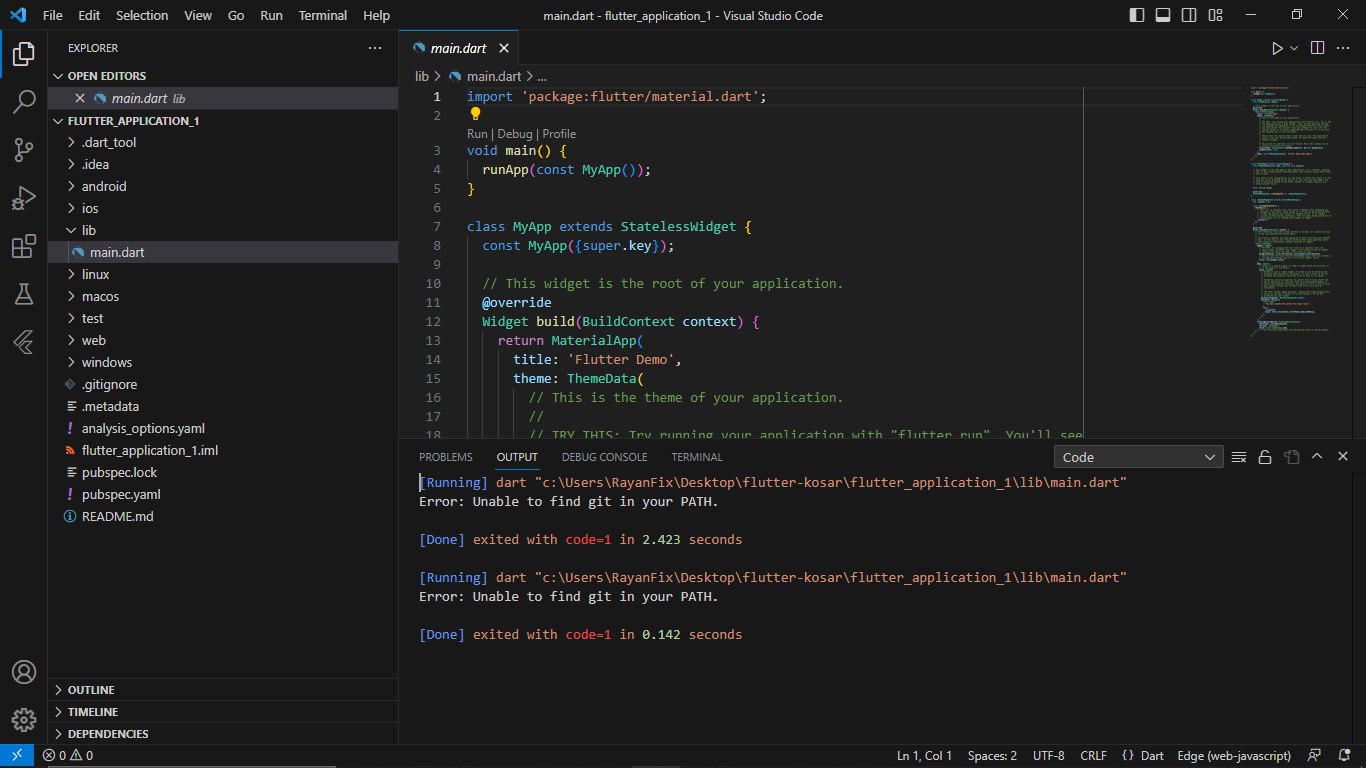
Task: Open the Search view in activity bar
Action: (24, 102)
